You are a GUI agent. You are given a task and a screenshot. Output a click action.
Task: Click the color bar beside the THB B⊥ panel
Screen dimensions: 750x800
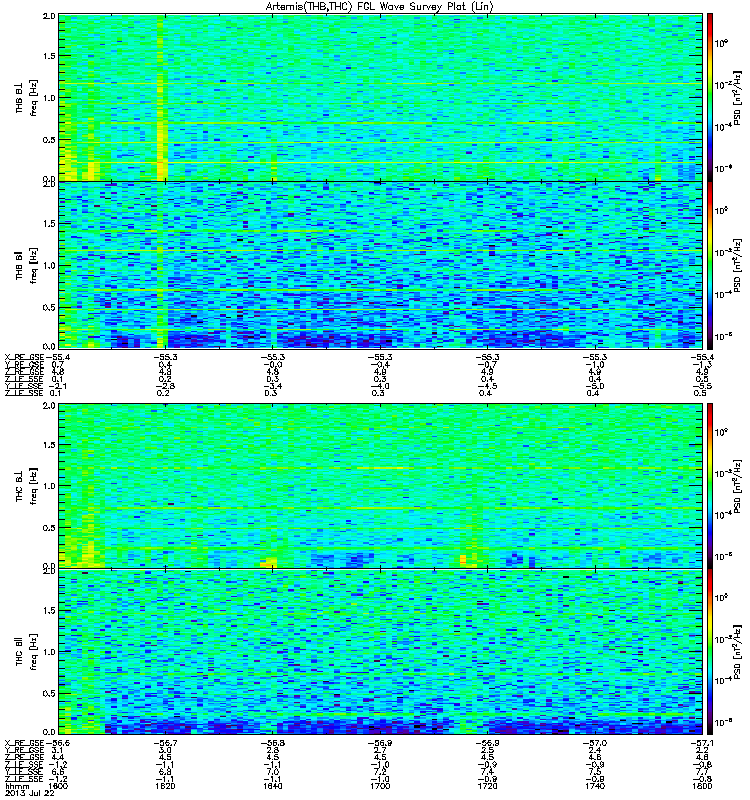[710, 97]
